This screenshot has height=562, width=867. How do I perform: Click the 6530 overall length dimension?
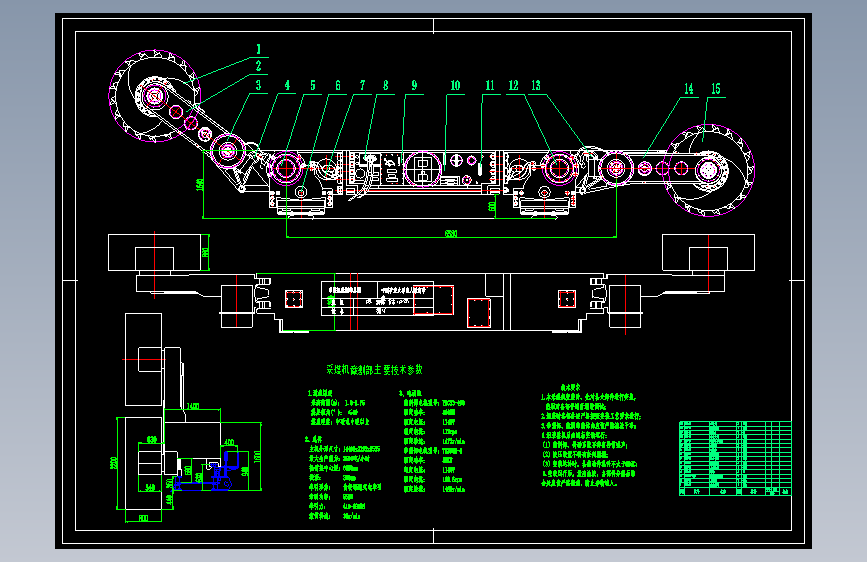click(x=451, y=233)
